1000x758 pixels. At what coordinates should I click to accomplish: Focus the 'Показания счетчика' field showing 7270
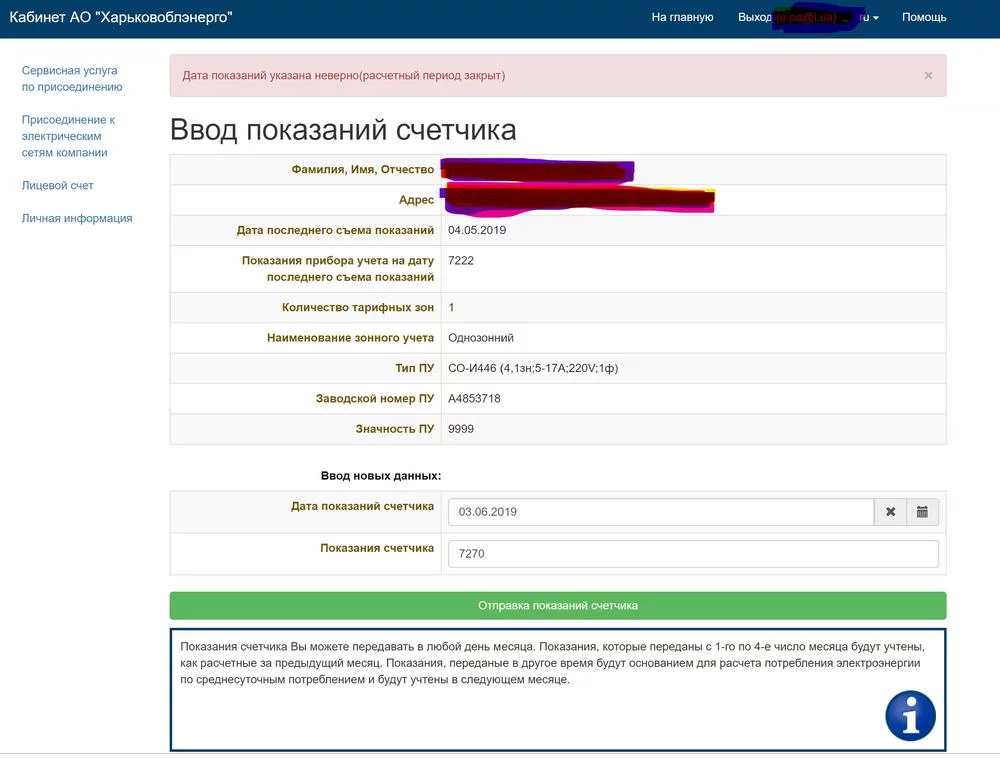(x=693, y=553)
